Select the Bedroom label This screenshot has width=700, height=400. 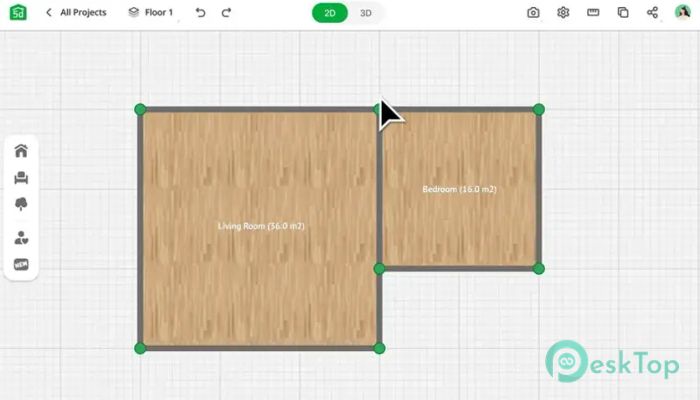pos(459,189)
